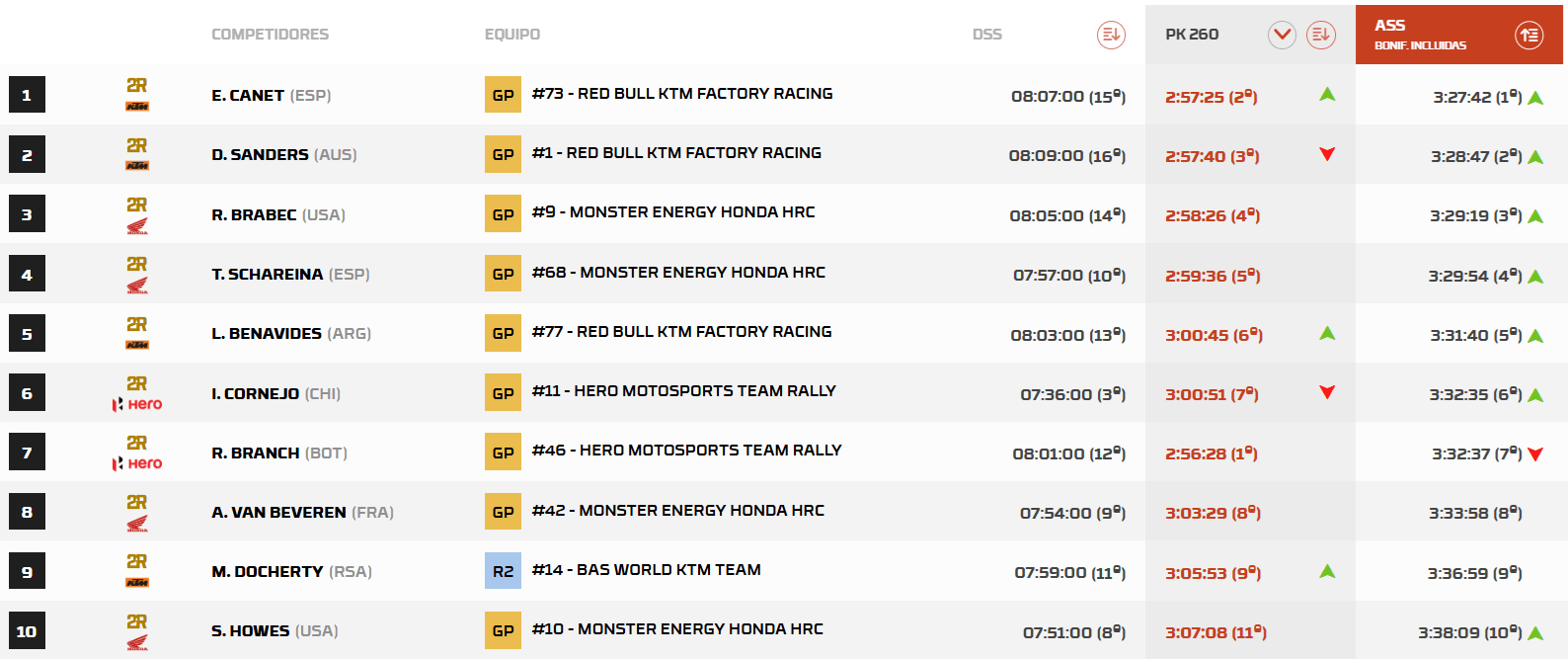Click the GP class badge for #42

tap(503, 513)
